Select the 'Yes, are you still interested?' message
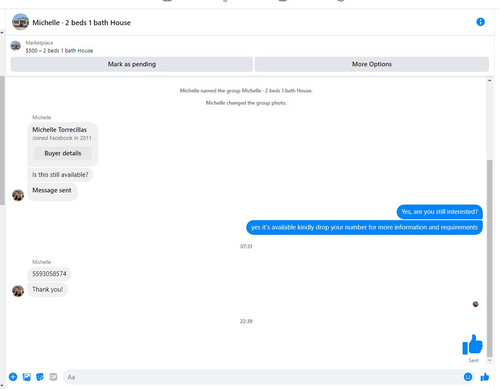500x389 pixels. click(440, 212)
